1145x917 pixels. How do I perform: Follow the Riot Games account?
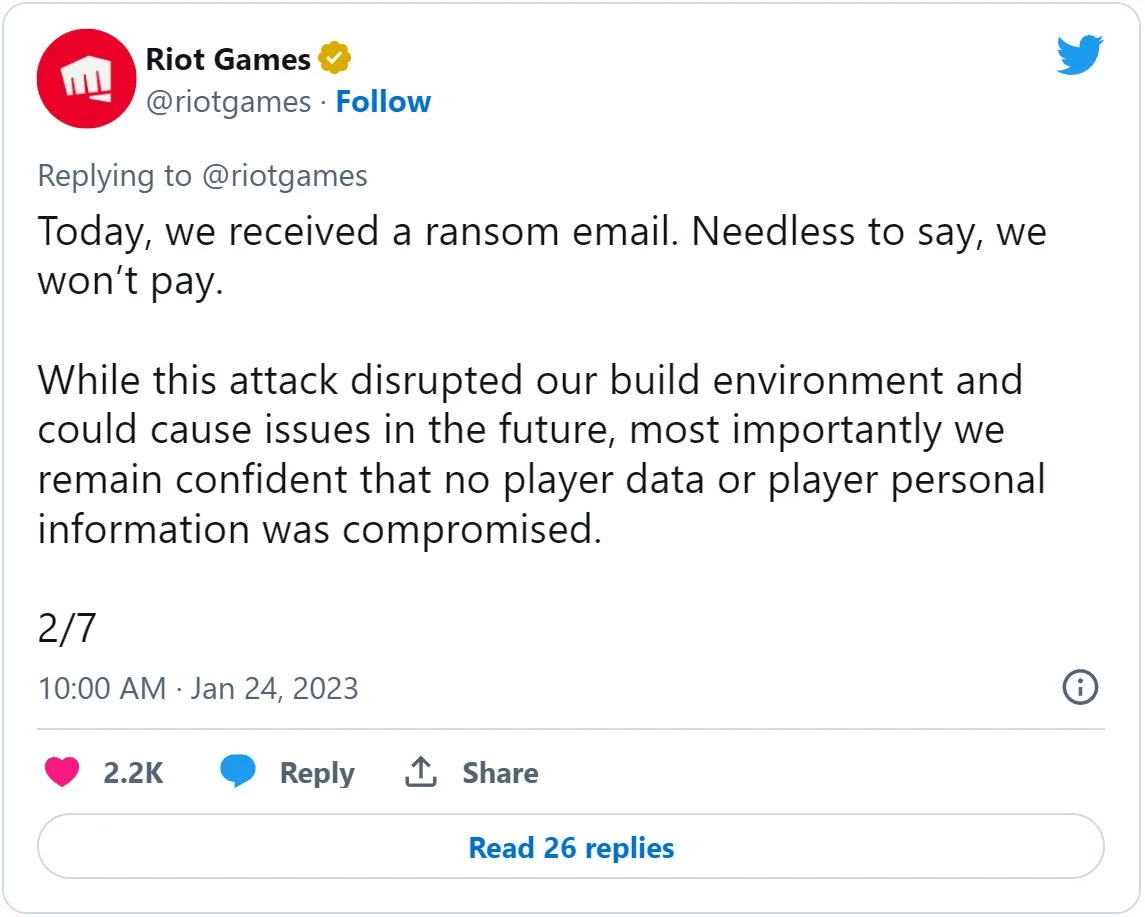click(x=383, y=102)
